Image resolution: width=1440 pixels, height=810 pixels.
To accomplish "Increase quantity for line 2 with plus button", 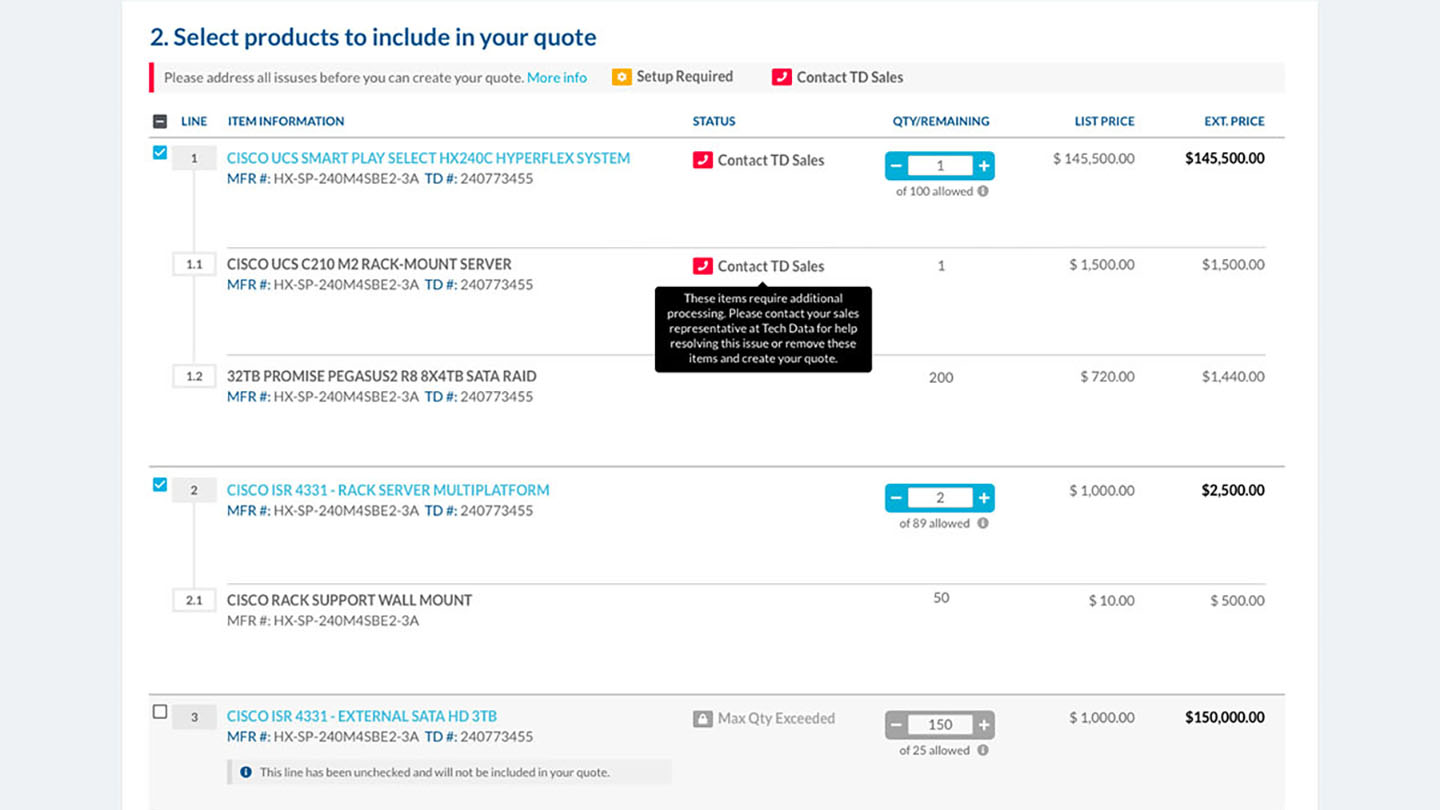I will (x=984, y=498).
